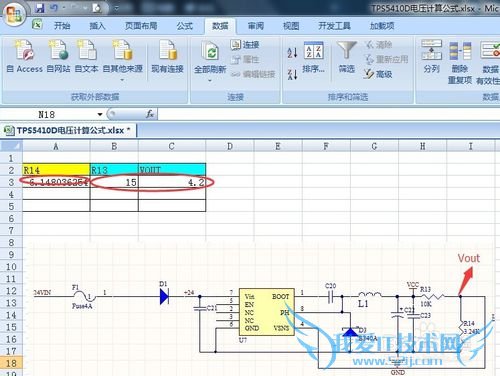Image resolution: width=500 pixels, height=376 pixels.
Task: Switch to 公式 Formulas tab
Action: click(185, 26)
